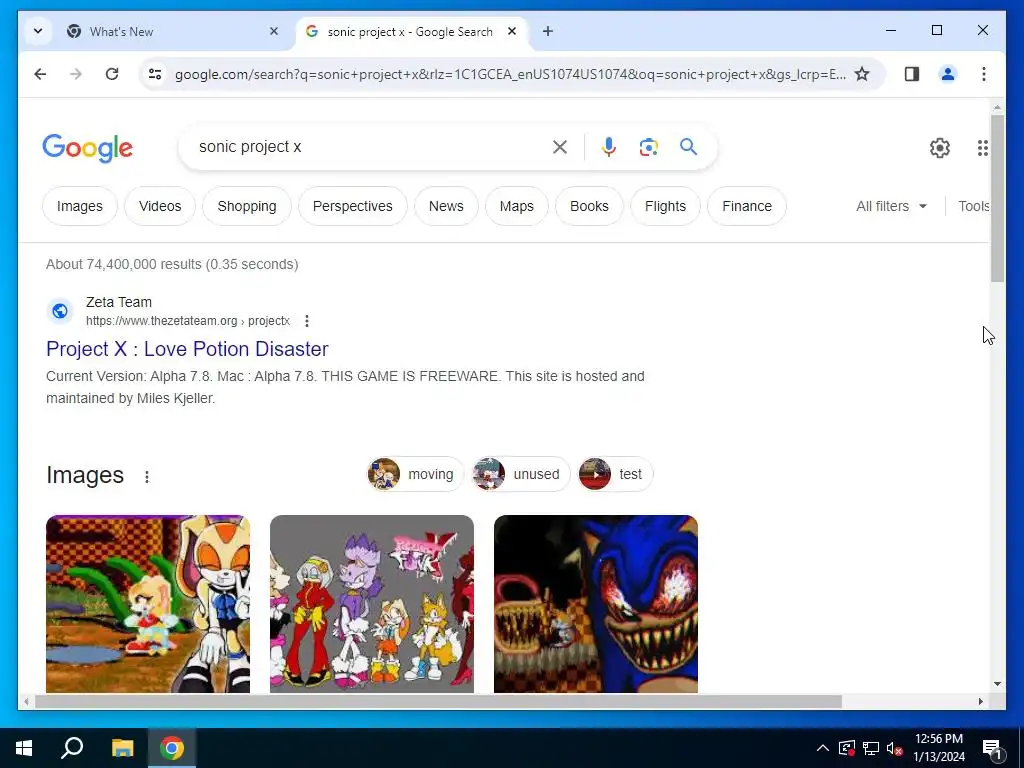Viewport: 1024px width, 768px height.
Task: Open the network tray icon
Action: tap(871, 748)
